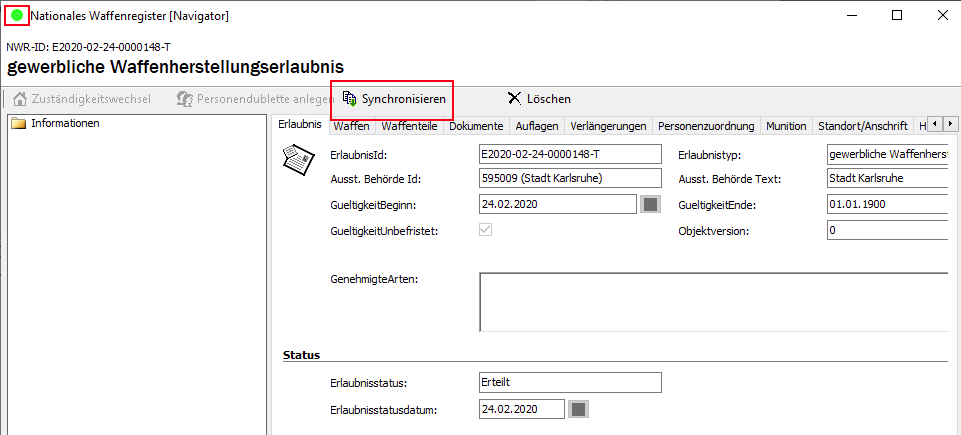961x435 pixels.
Task: Switch to the Dokumente tab
Action: [476, 126]
